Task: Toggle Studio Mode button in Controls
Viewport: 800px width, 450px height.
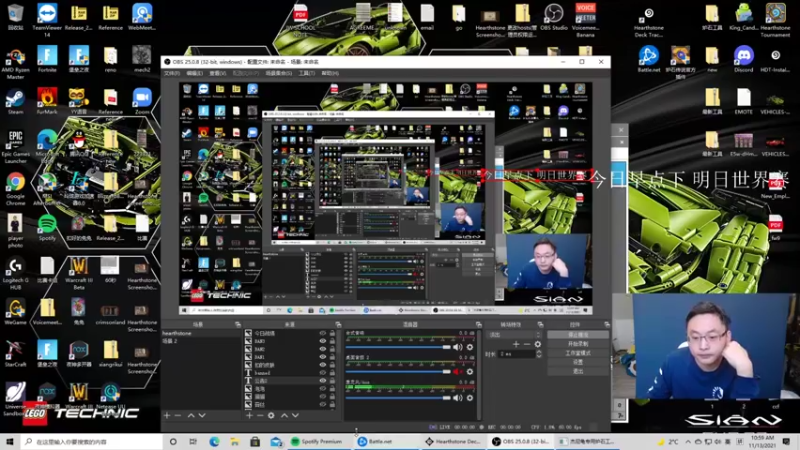Action: pos(578,353)
